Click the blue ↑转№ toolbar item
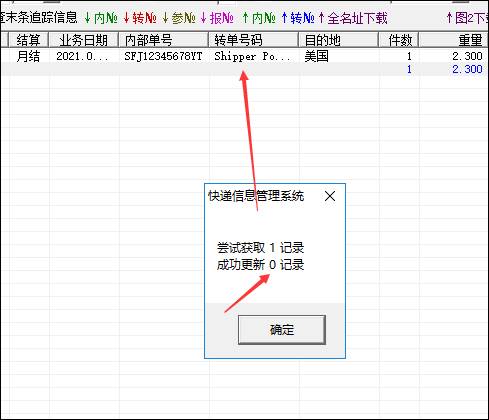The width and height of the screenshot is (489, 420). click(298, 18)
